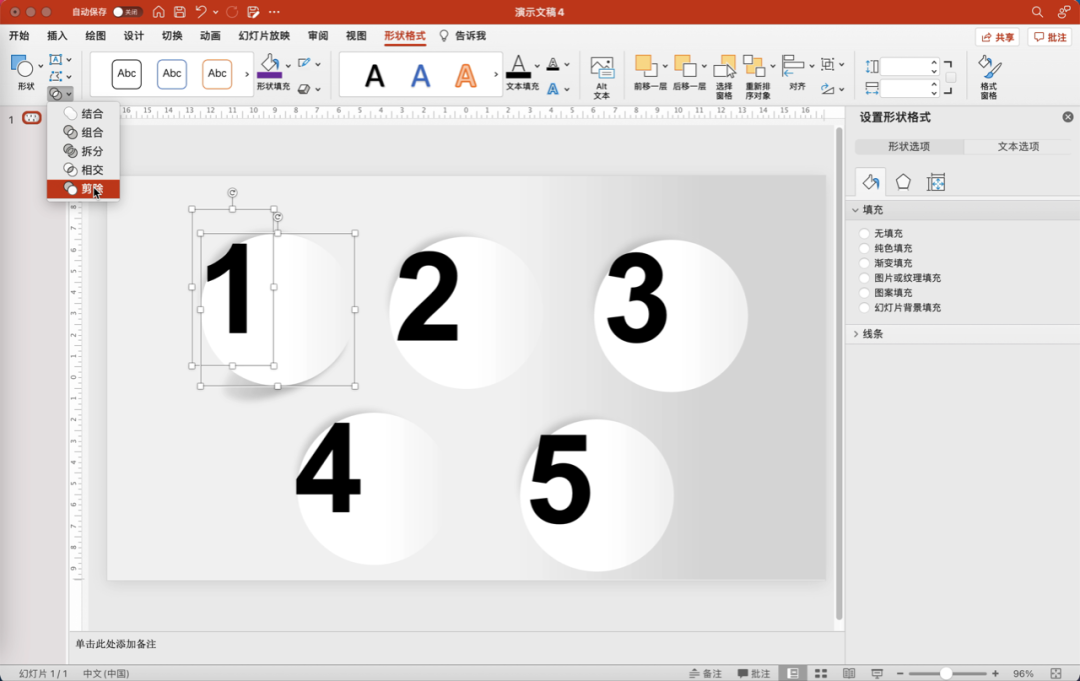Click the 形状填充 paint bucket icon
Viewport: 1080px width, 681px height.
tap(269, 66)
